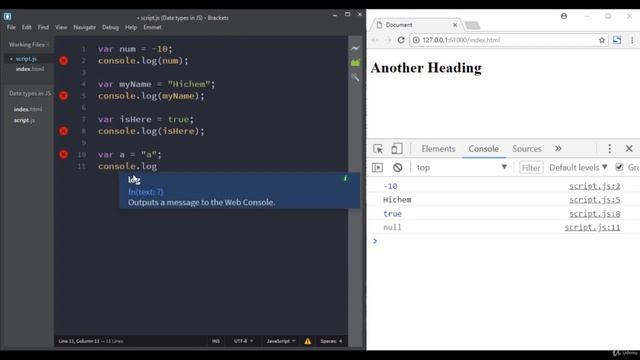
Task: Reload the page in Chrome
Action: point(401,40)
